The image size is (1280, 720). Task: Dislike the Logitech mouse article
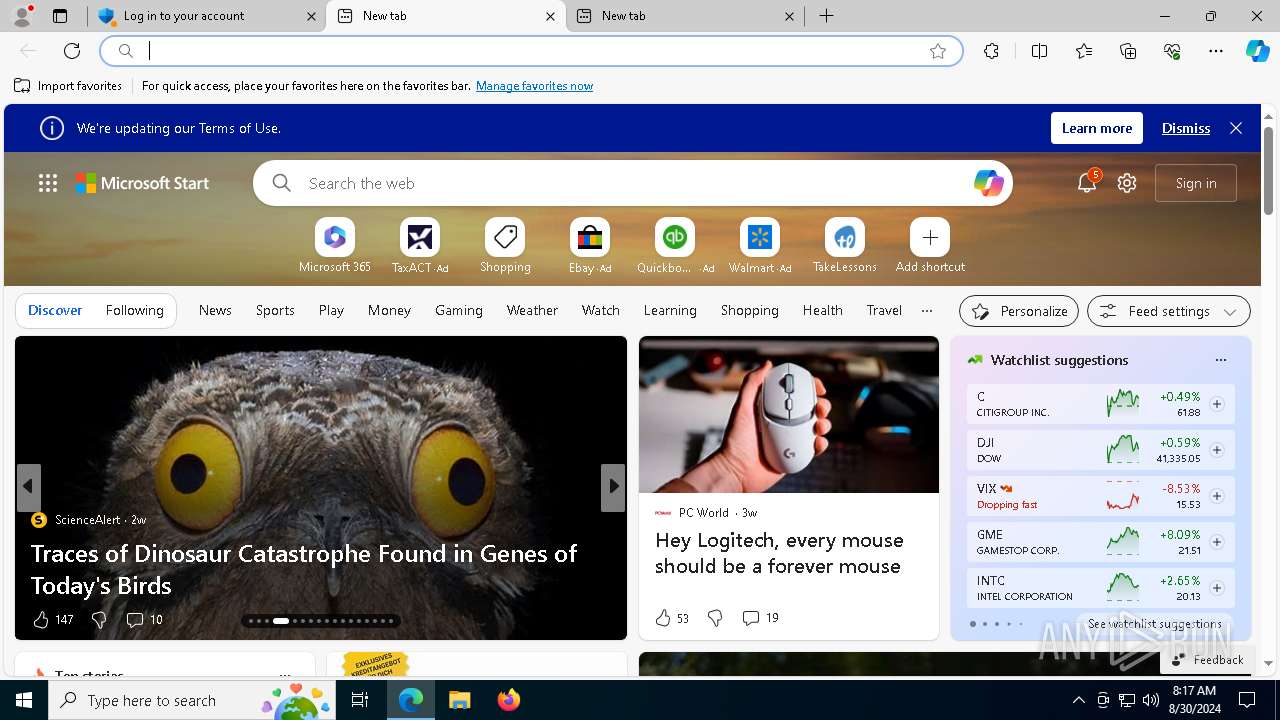[x=715, y=618]
